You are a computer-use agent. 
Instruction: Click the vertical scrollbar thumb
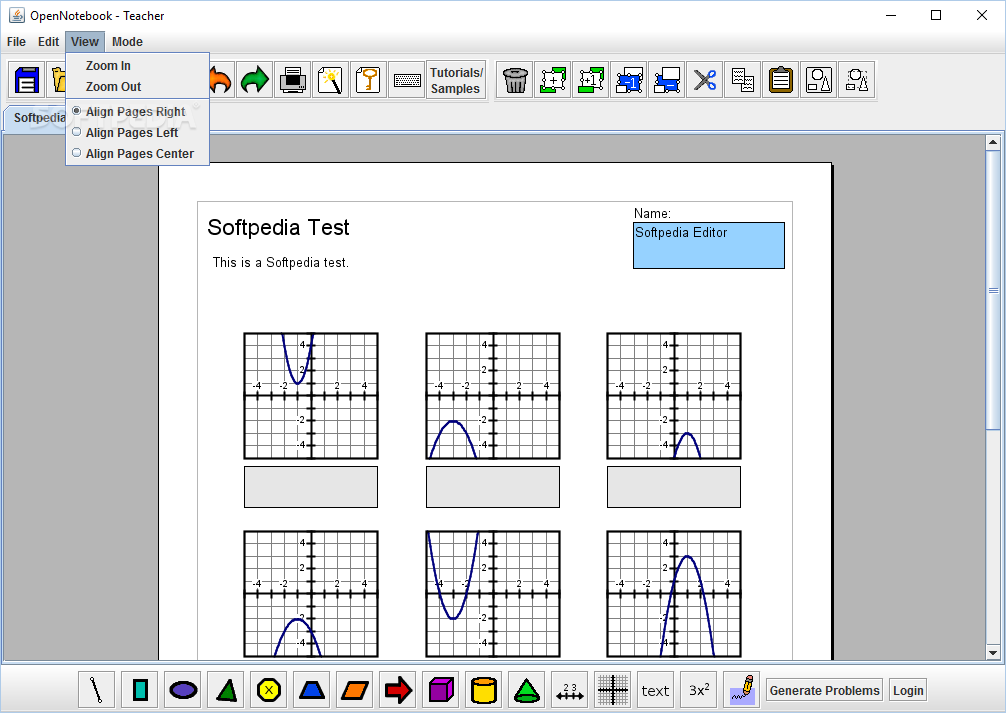[993, 290]
